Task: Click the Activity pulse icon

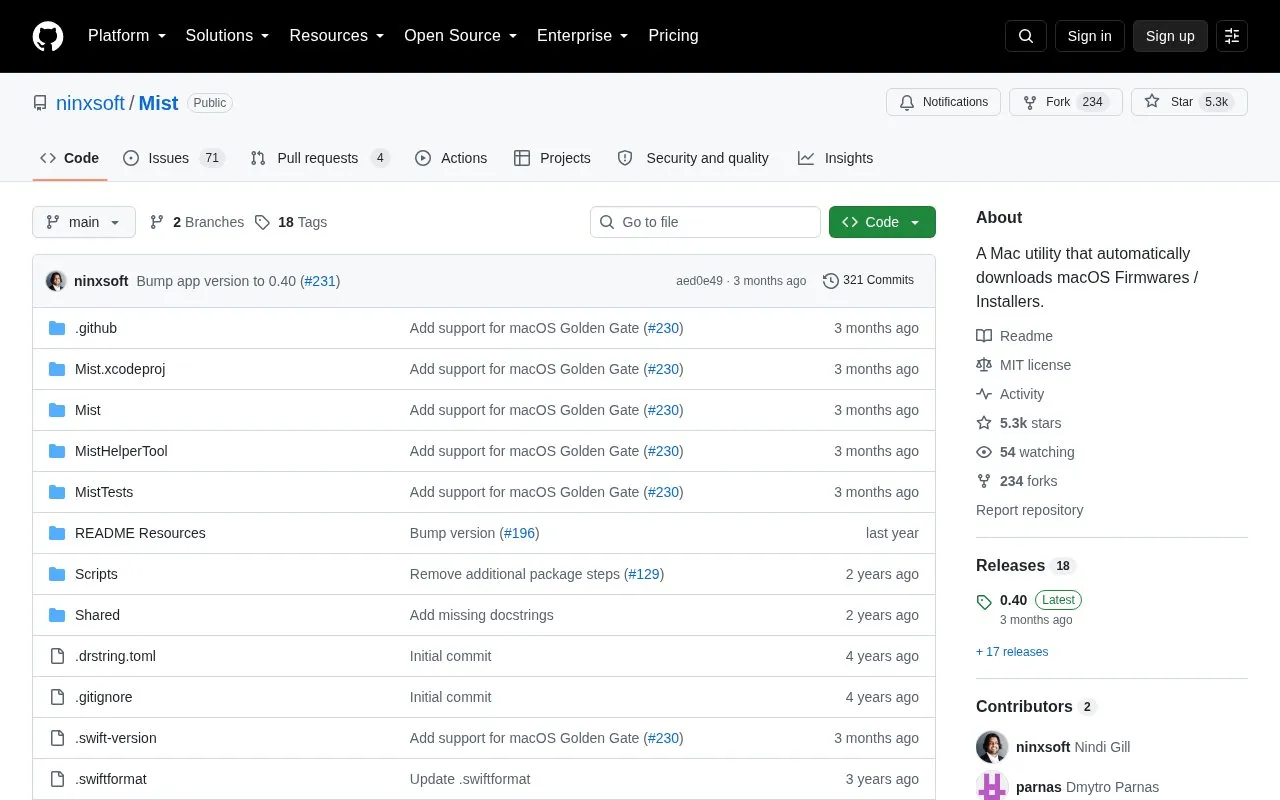Action: tap(984, 394)
